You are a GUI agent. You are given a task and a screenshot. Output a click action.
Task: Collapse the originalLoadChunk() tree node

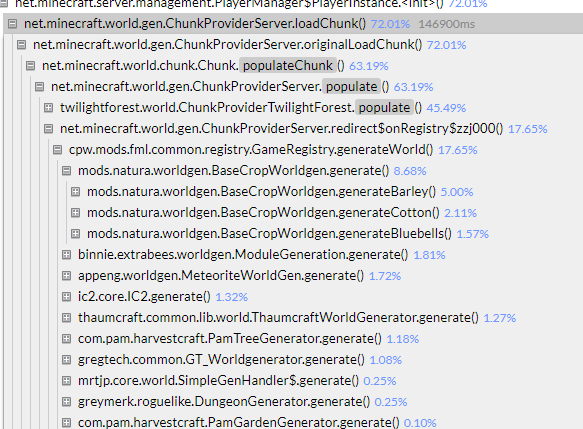(22, 45)
